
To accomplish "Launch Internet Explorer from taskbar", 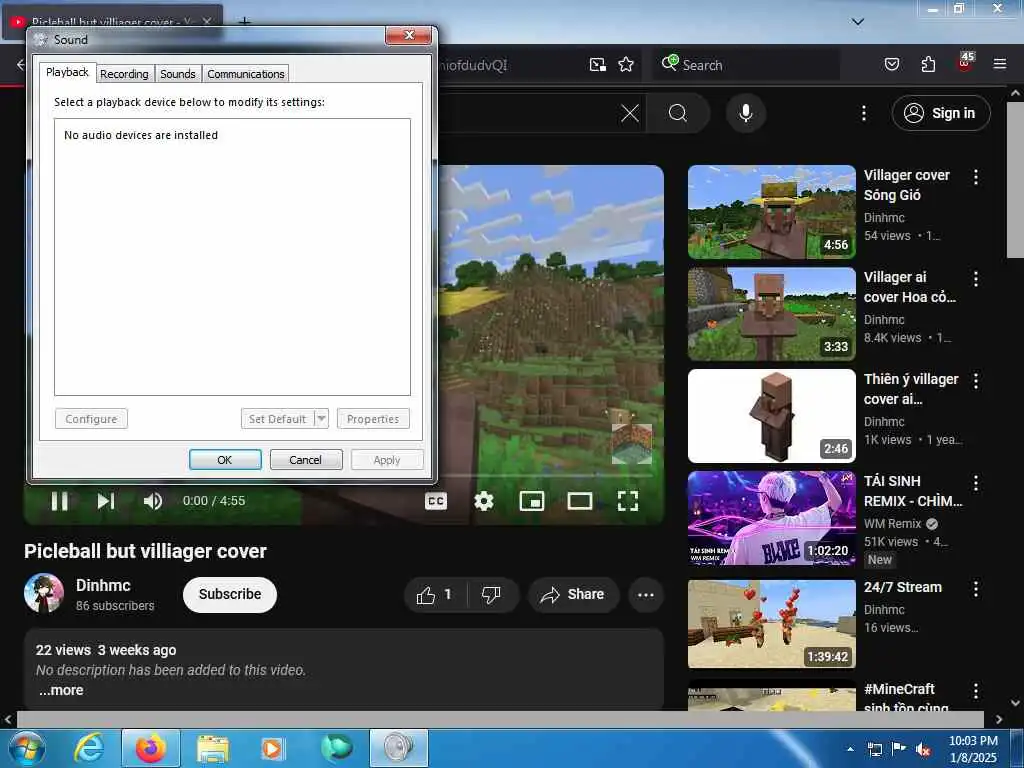I will 89,748.
